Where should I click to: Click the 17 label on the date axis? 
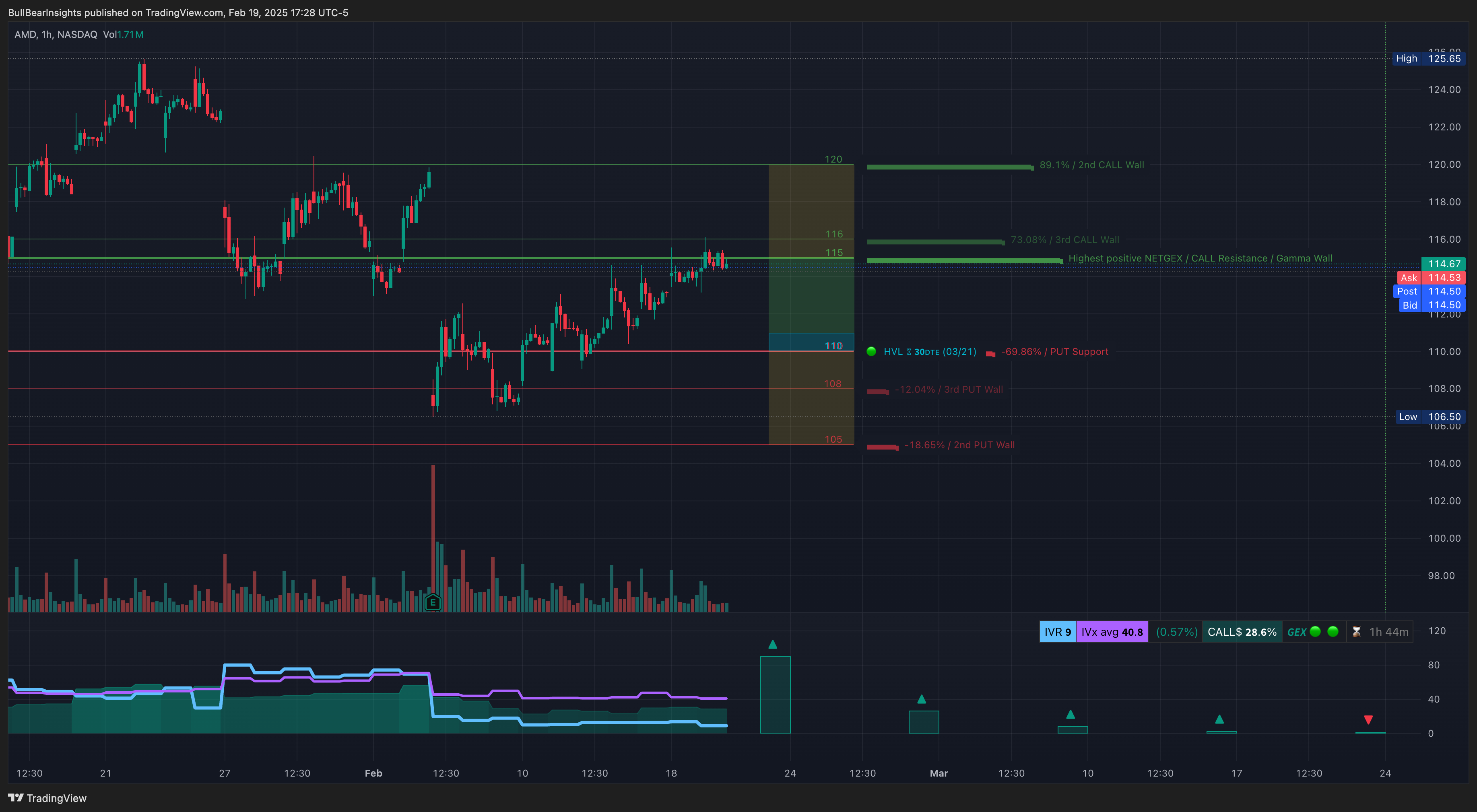point(1236,773)
